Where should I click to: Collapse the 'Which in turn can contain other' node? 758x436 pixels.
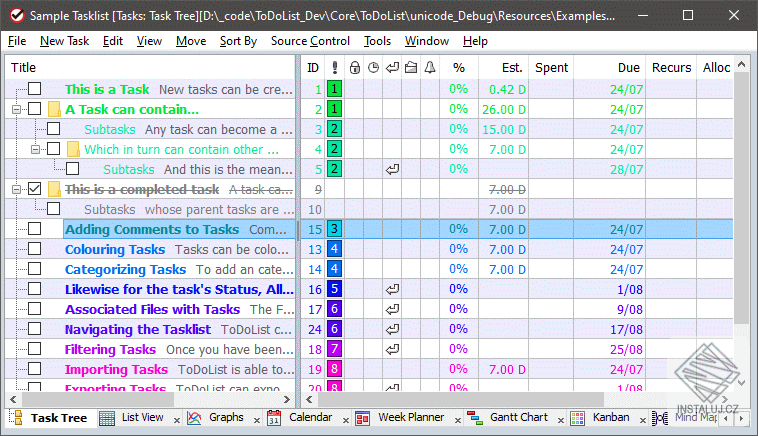(x=35, y=149)
